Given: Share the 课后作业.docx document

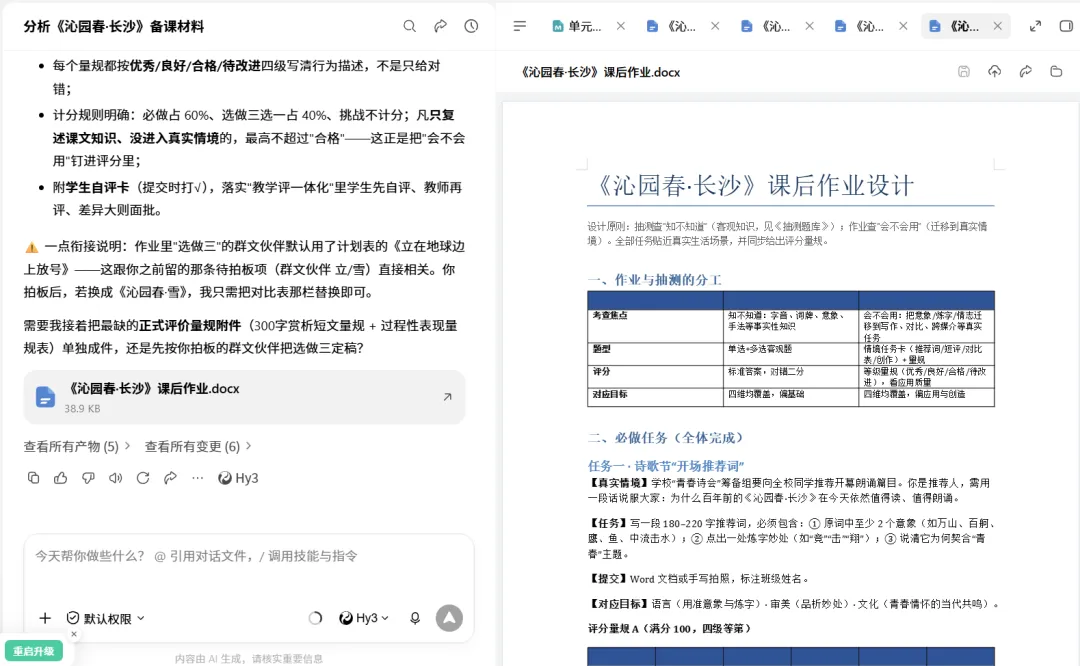Looking at the screenshot, I should [1026, 71].
